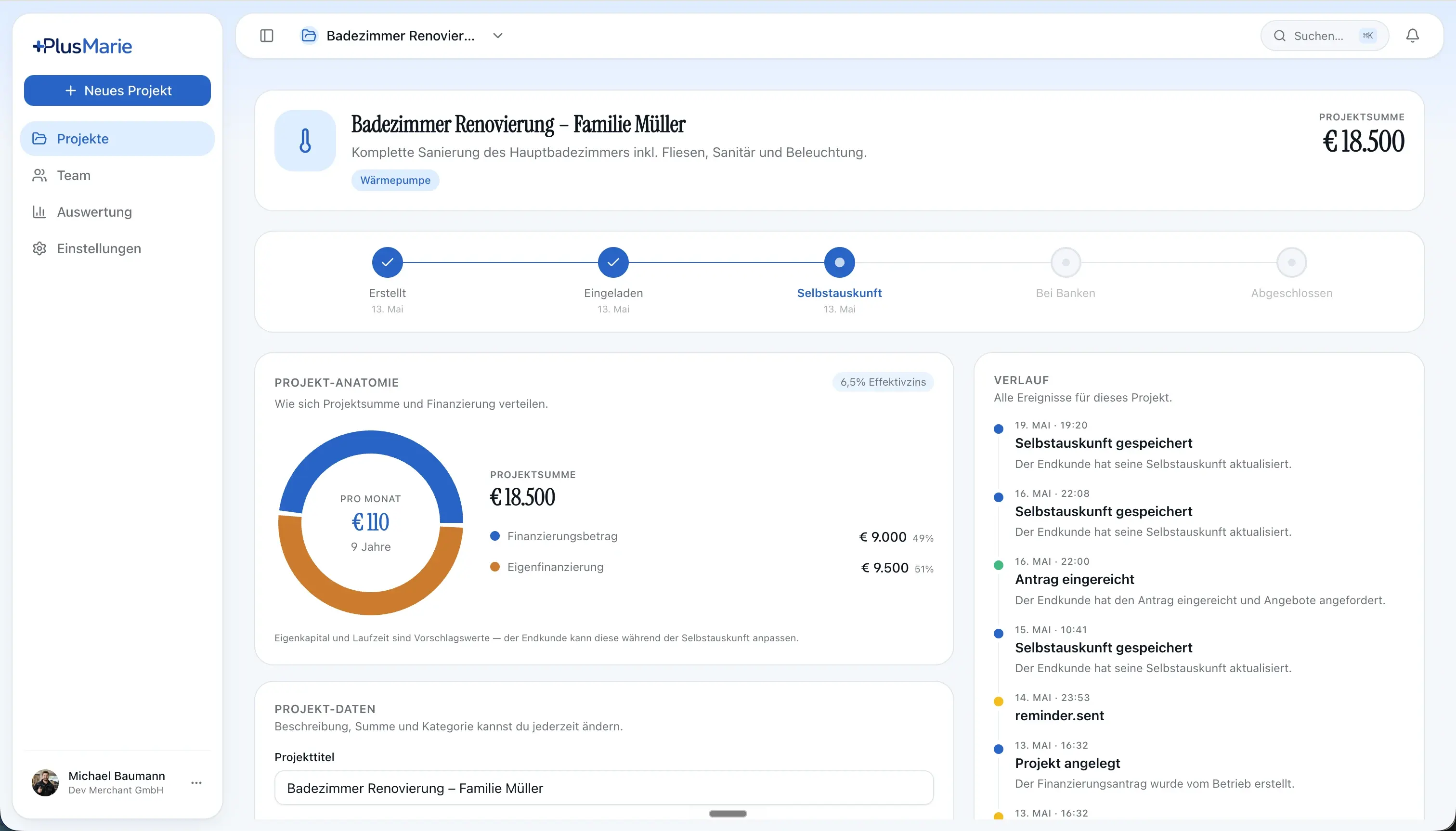
Task: Click the reminder.sent event title
Action: coord(1059,716)
